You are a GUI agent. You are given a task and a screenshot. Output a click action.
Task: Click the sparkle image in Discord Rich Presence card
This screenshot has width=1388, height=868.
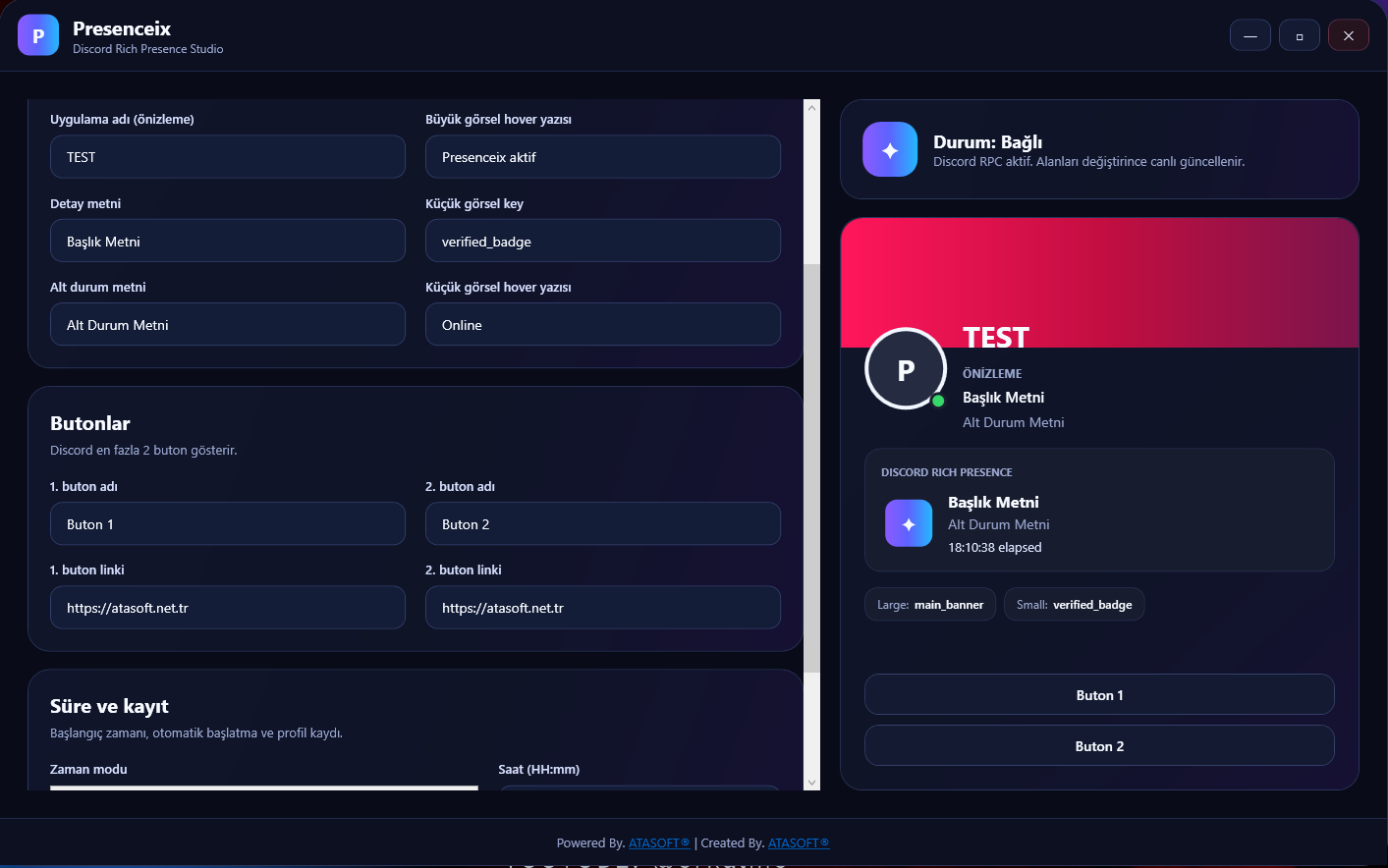click(908, 523)
